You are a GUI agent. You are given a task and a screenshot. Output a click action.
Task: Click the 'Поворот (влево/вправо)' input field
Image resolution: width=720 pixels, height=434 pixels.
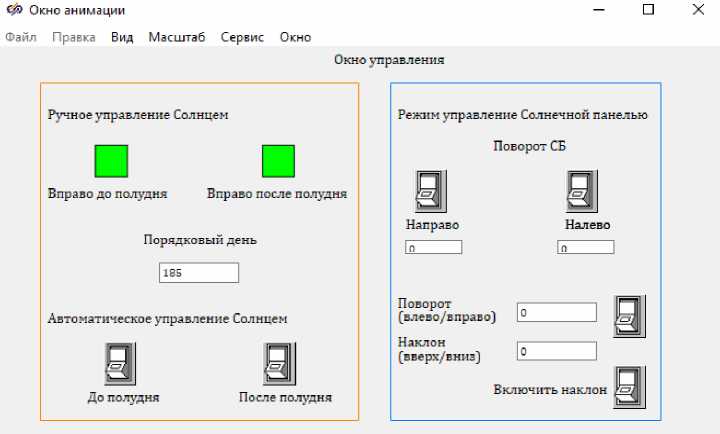point(556,313)
